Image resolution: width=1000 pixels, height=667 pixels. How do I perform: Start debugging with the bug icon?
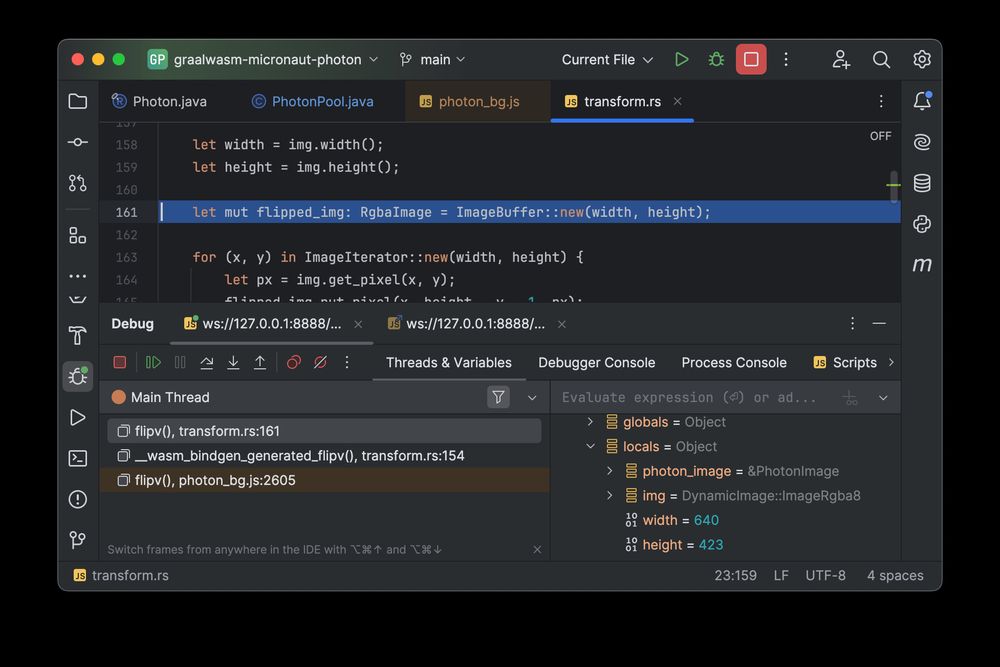[716, 59]
